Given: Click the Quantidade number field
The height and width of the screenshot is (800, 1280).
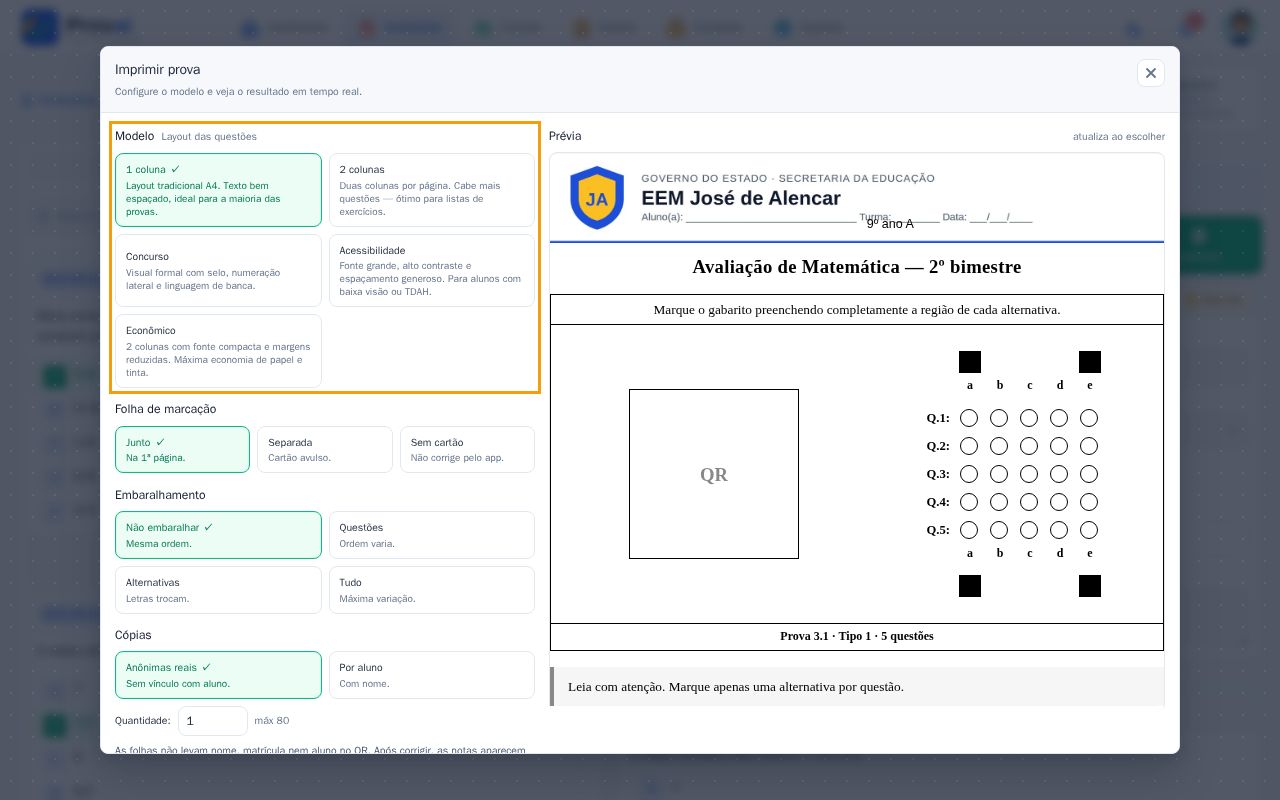Looking at the screenshot, I should tap(212, 720).
